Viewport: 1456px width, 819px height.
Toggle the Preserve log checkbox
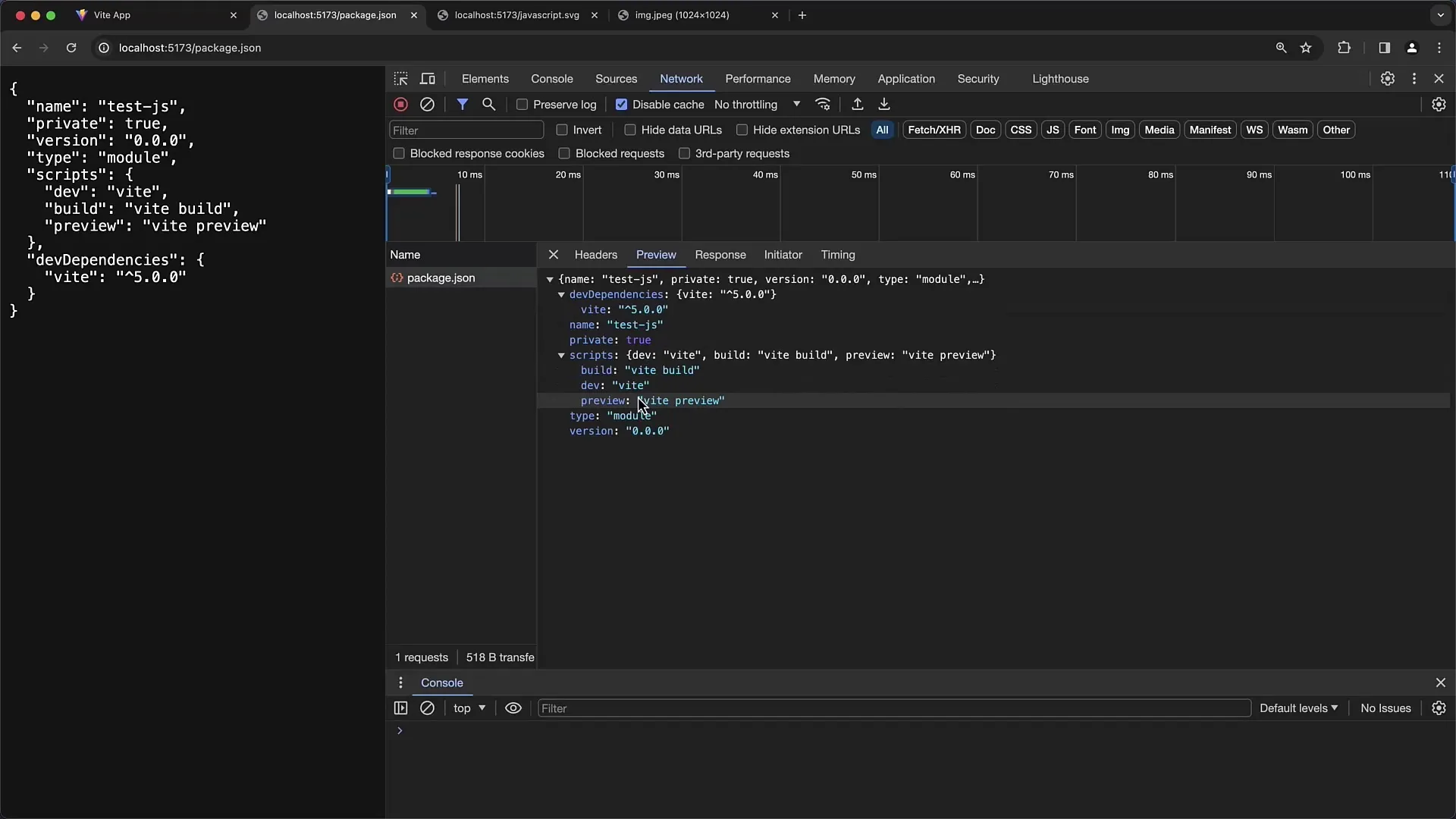(521, 103)
